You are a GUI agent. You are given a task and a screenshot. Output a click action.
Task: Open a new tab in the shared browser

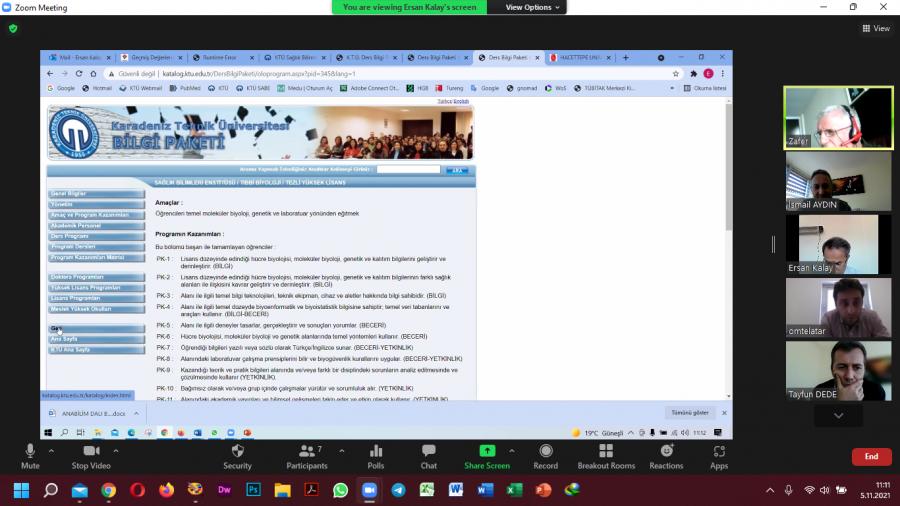click(x=626, y=57)
